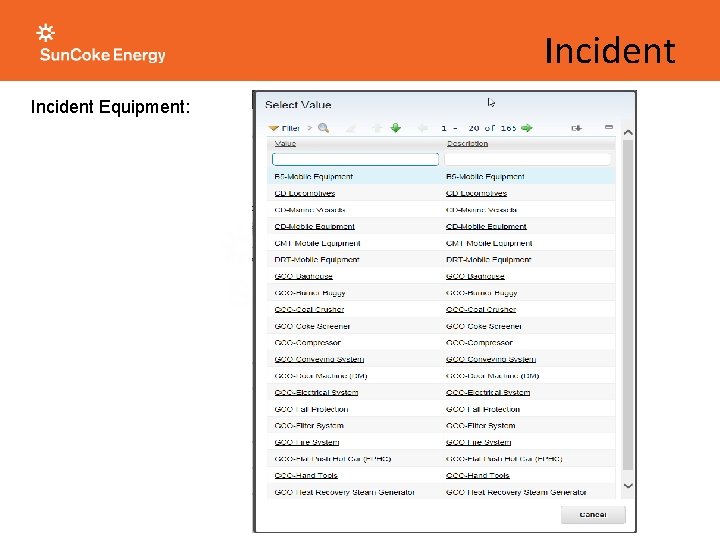Click the green down arrow for next row
Viewport: 720px width, 540px height.
click(x=395, y=128)
